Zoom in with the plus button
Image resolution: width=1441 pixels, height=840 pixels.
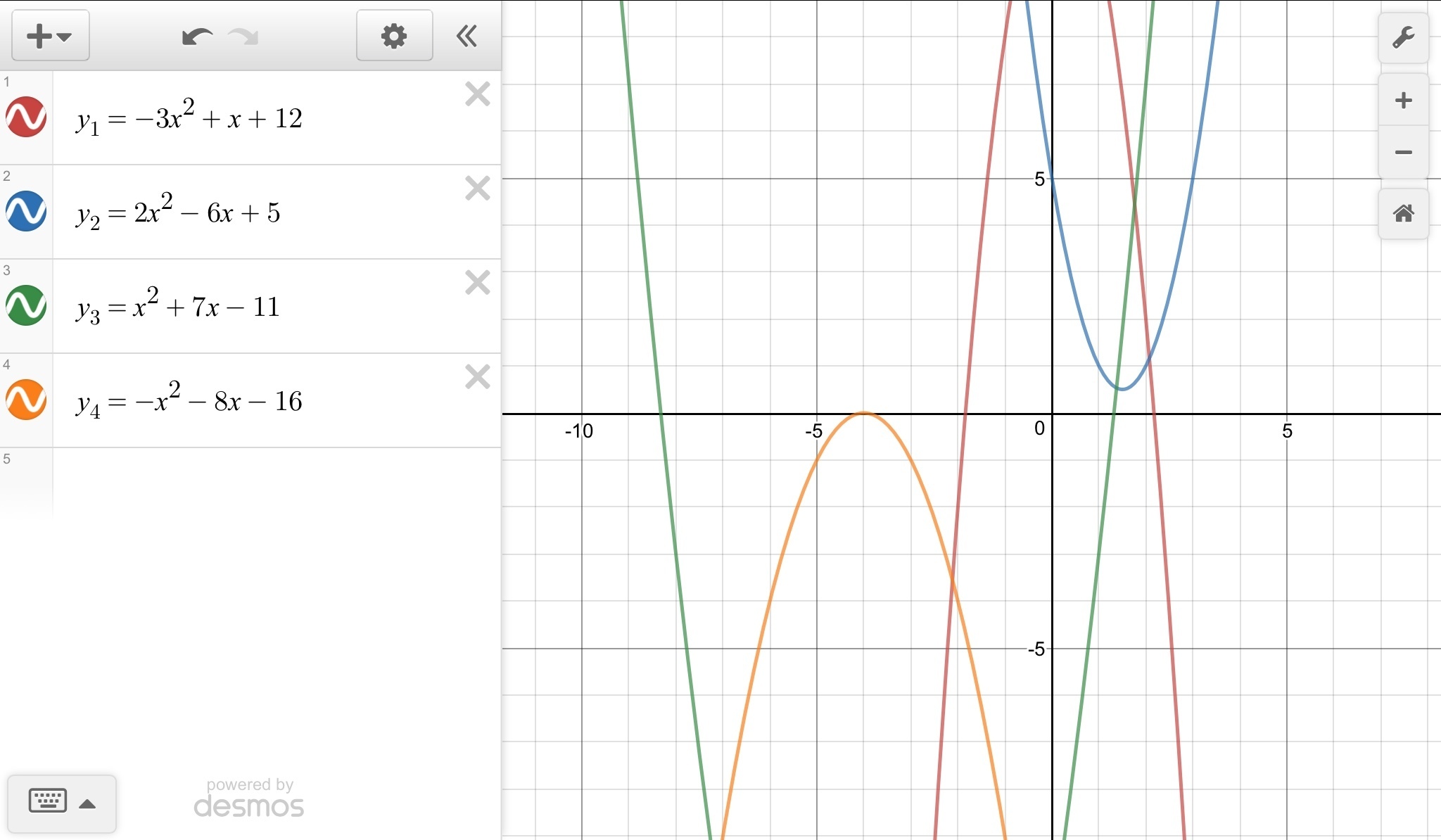[1403, 101]
